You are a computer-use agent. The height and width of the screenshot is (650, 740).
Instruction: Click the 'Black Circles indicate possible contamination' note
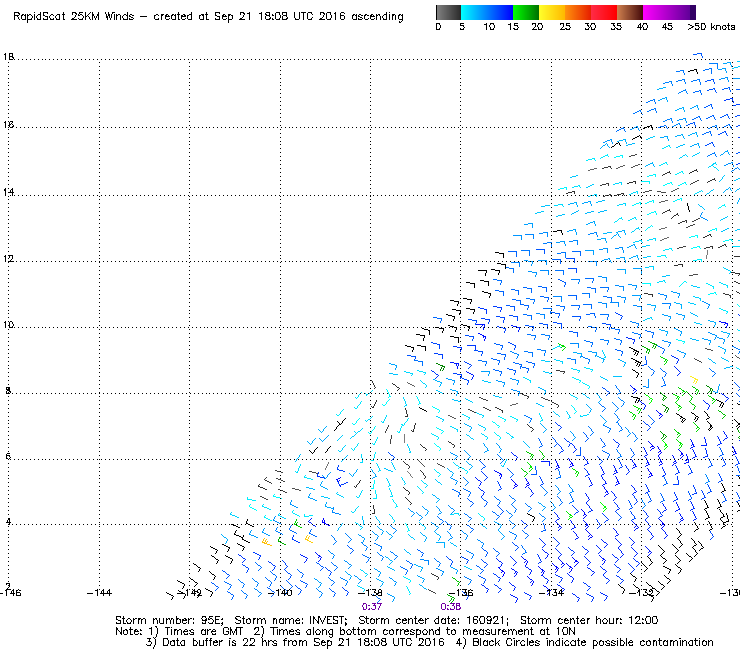click(593, 642)
